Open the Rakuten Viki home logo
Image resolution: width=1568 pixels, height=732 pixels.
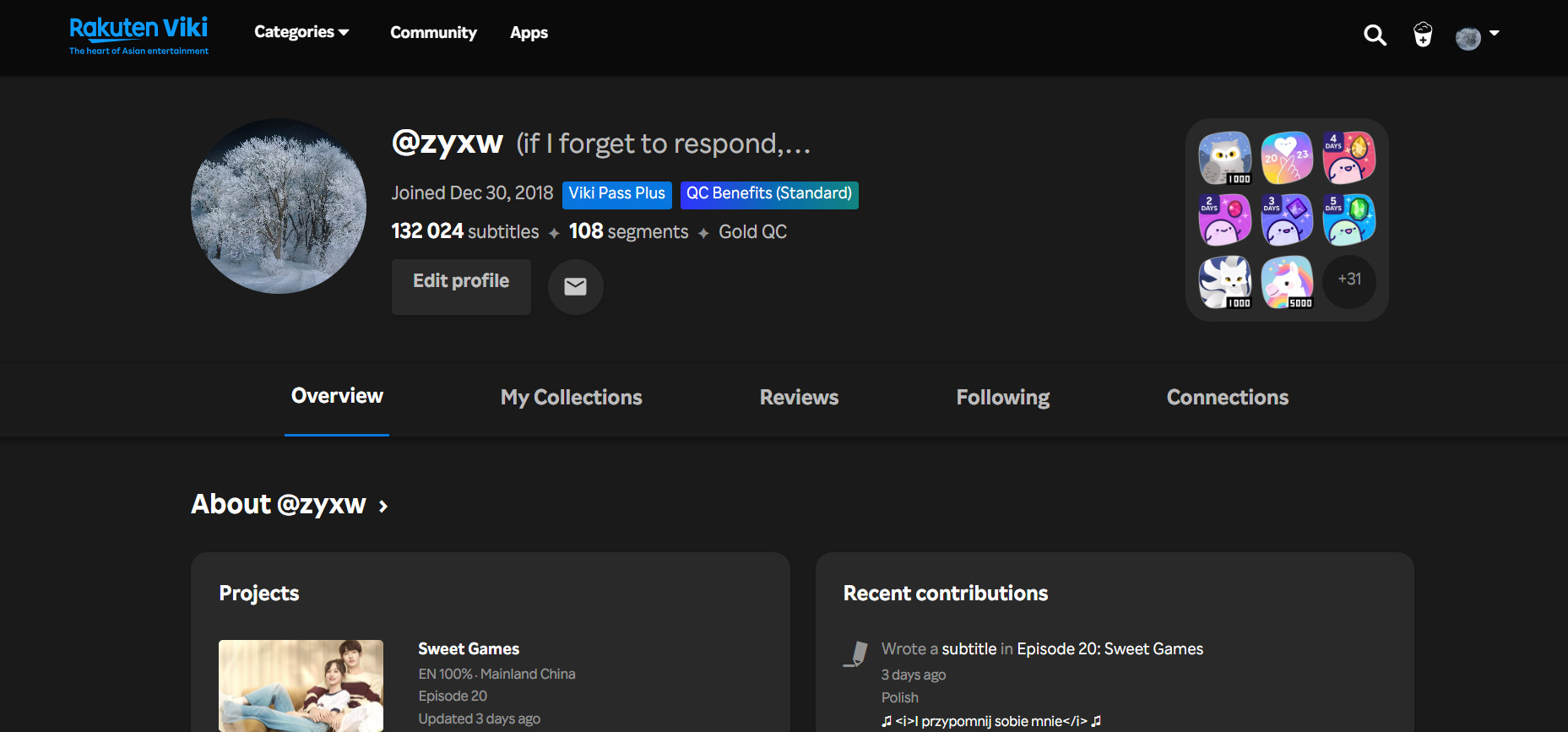pos(138,35)
